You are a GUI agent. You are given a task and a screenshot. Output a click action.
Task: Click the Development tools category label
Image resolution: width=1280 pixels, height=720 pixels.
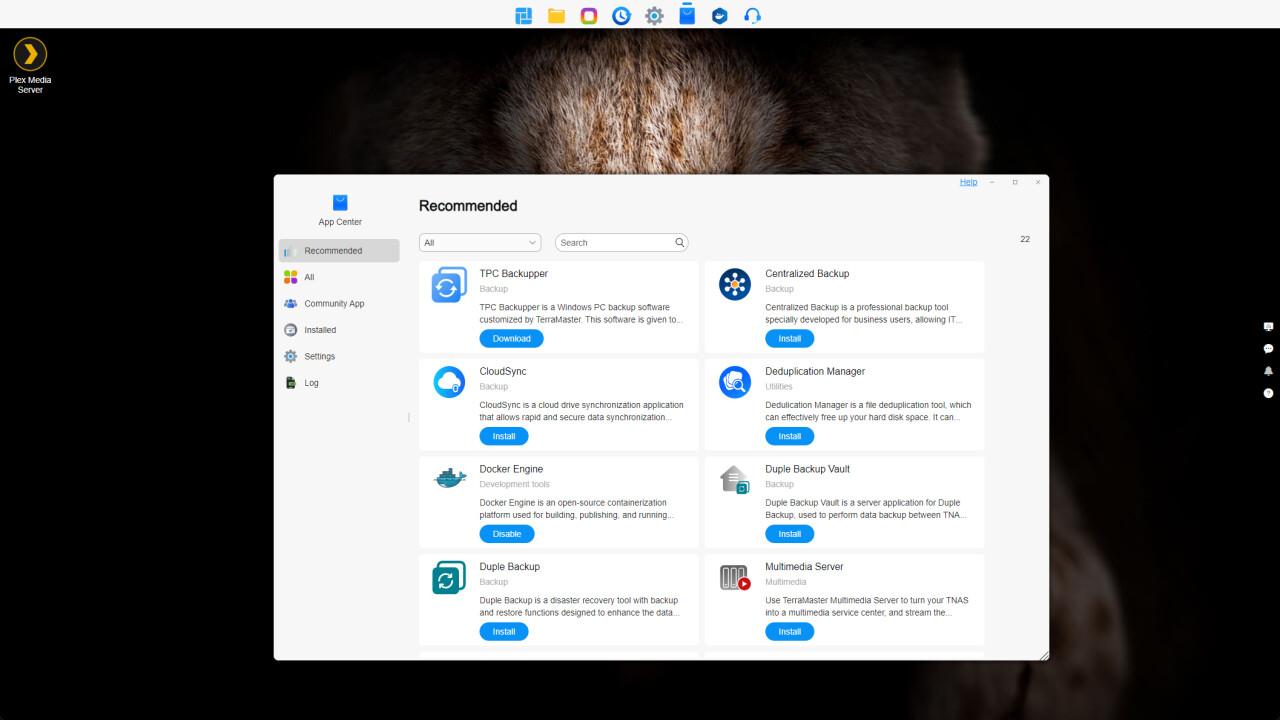514,484
